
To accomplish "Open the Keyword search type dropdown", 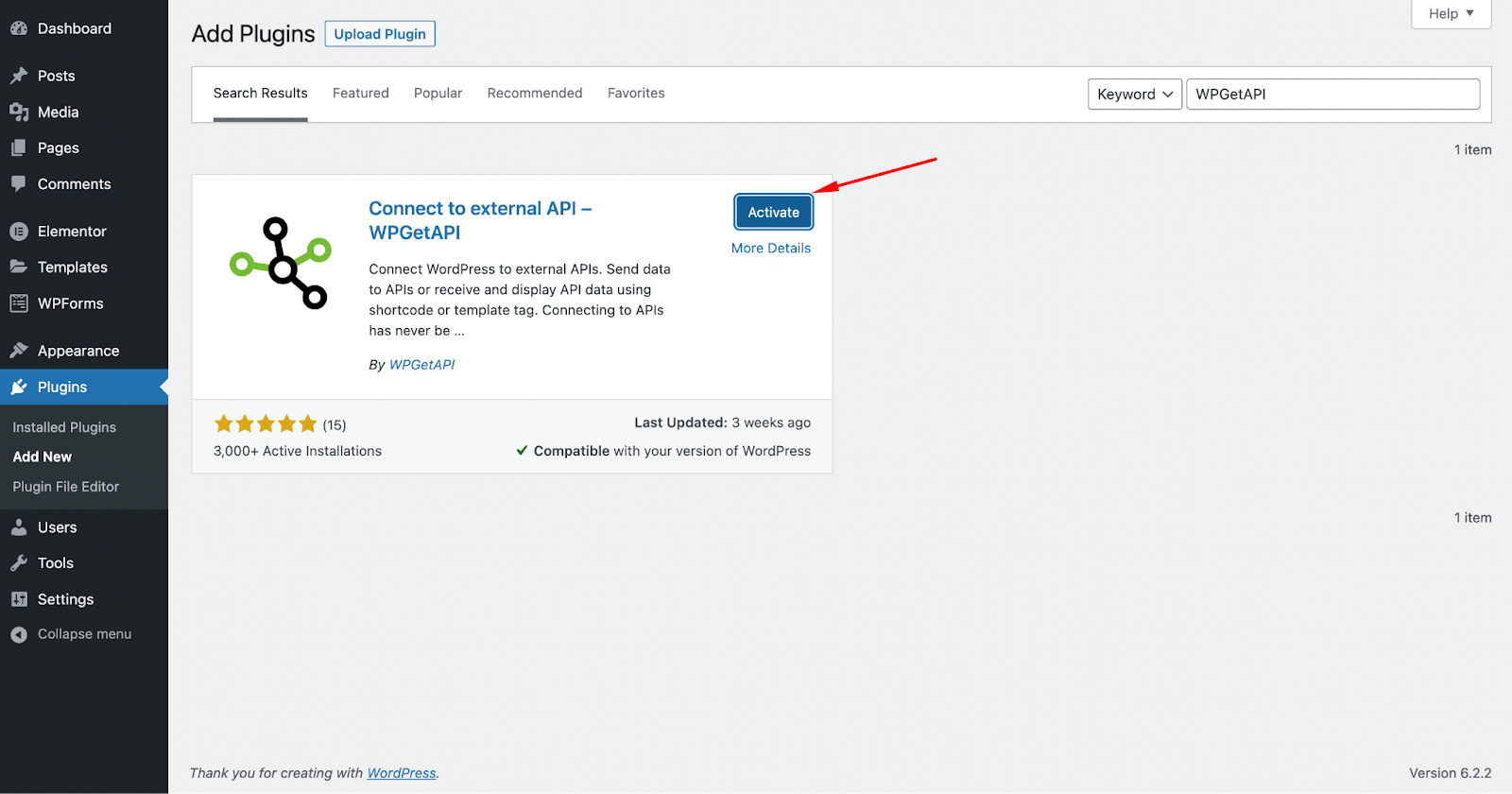I will point(1135,95).
